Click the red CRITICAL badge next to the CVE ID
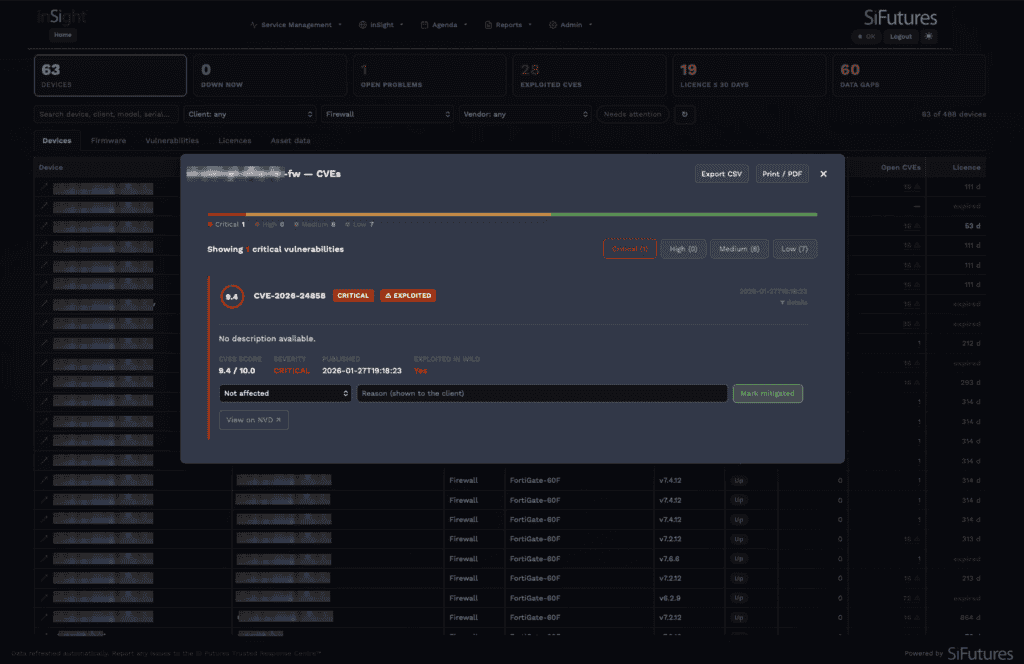 (x=353, y=296)
